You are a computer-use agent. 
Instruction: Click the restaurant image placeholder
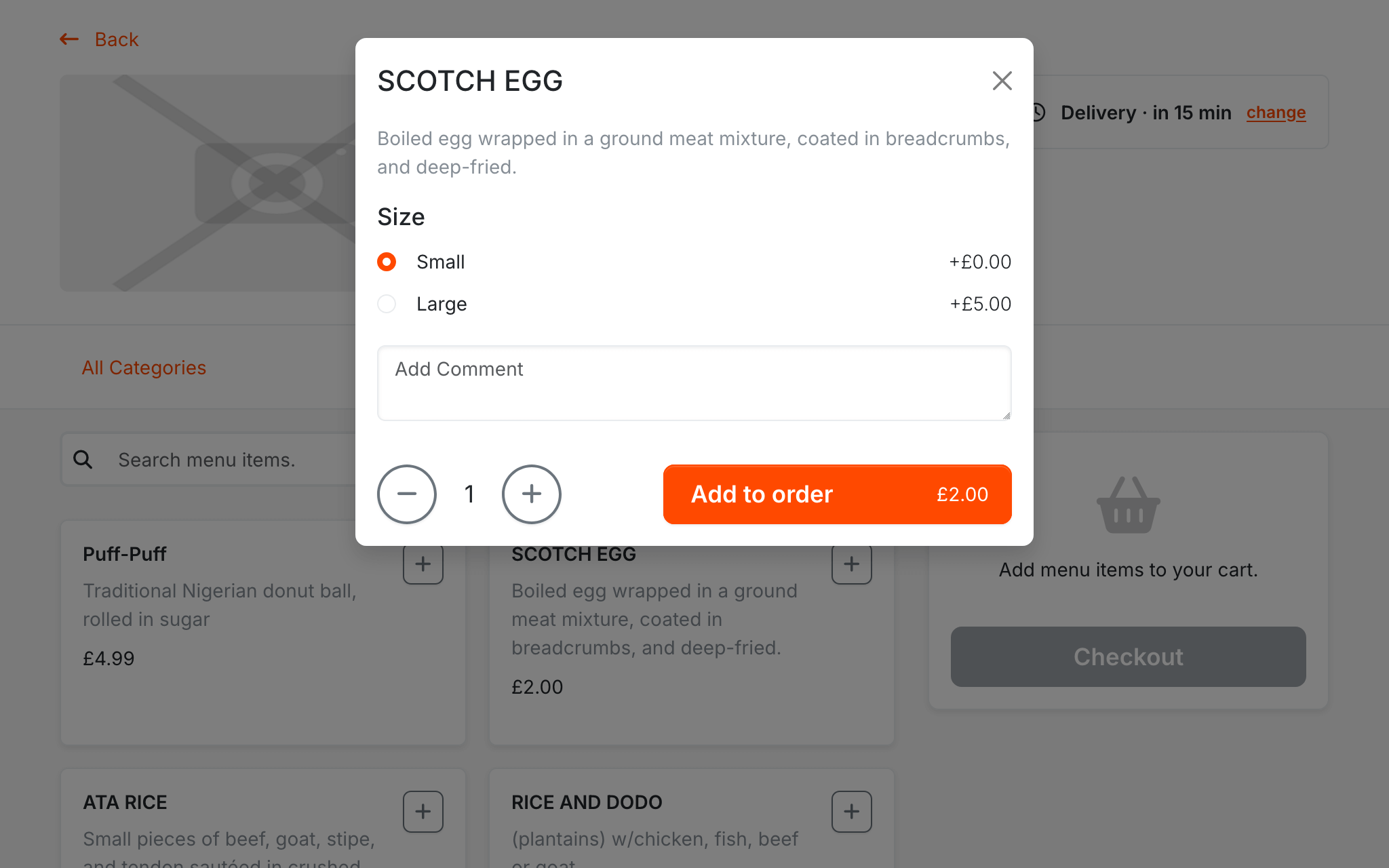pyautogui.click(x=203, y=183)
